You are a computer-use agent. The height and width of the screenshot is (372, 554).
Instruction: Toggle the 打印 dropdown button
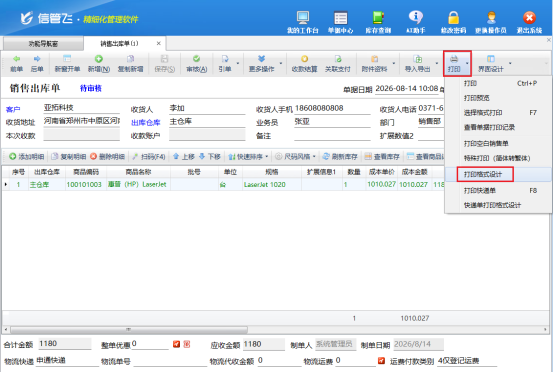(x=457, y=64)
